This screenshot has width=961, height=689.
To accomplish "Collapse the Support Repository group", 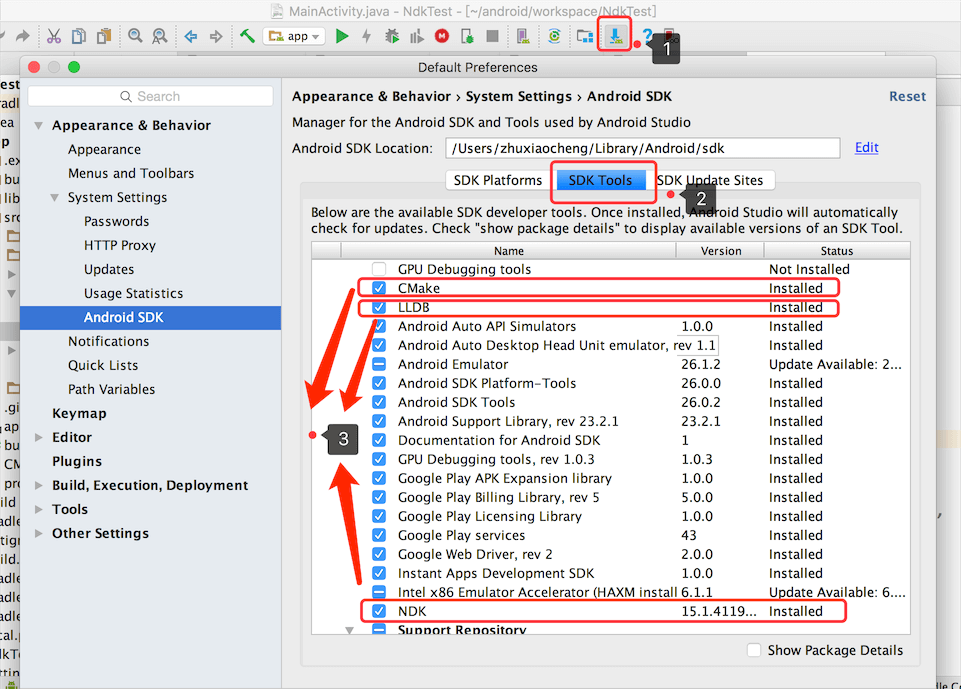I will pyautogui.click(x=349, y=630).
